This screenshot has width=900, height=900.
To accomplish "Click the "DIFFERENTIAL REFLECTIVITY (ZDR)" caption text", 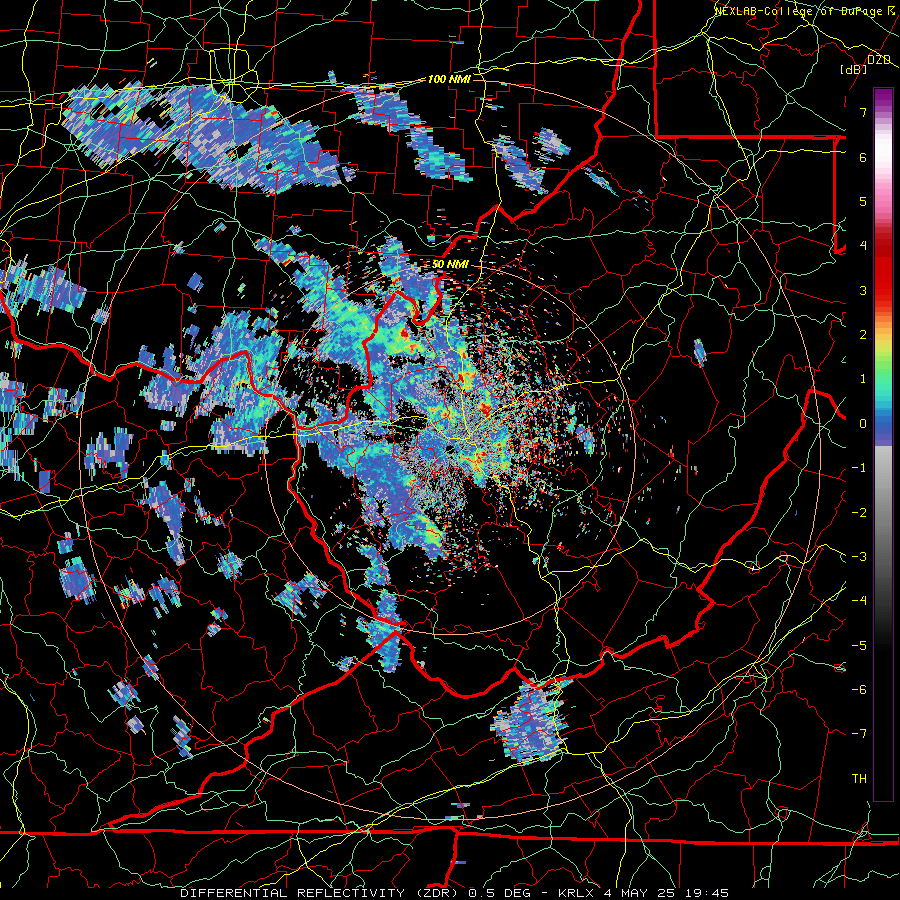I will [318, 893].
